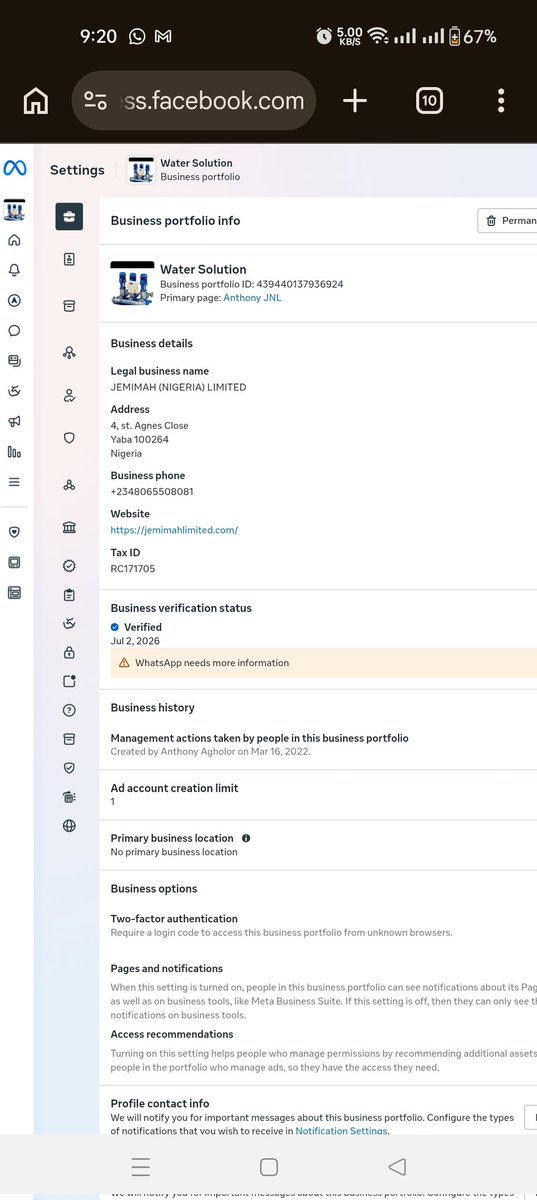Open the Inbox chat bubble icon

[14, 330]
